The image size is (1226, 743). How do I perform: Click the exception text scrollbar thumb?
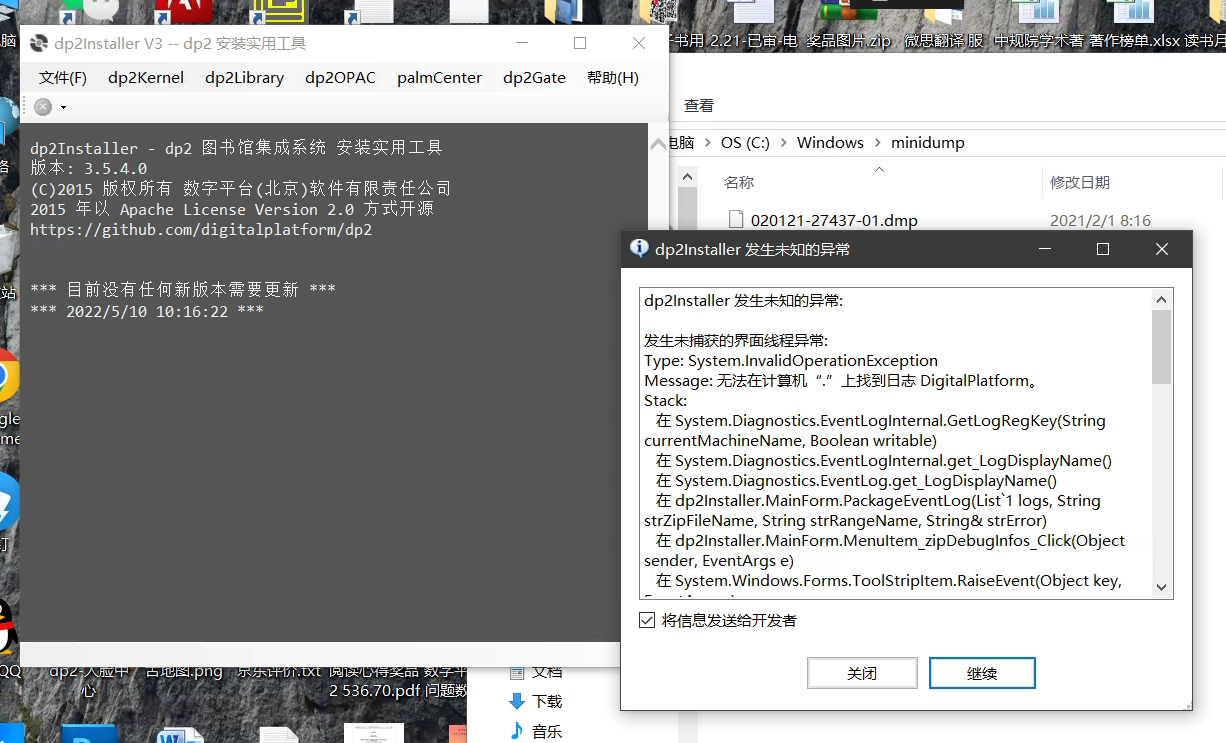coord(1161,347)
